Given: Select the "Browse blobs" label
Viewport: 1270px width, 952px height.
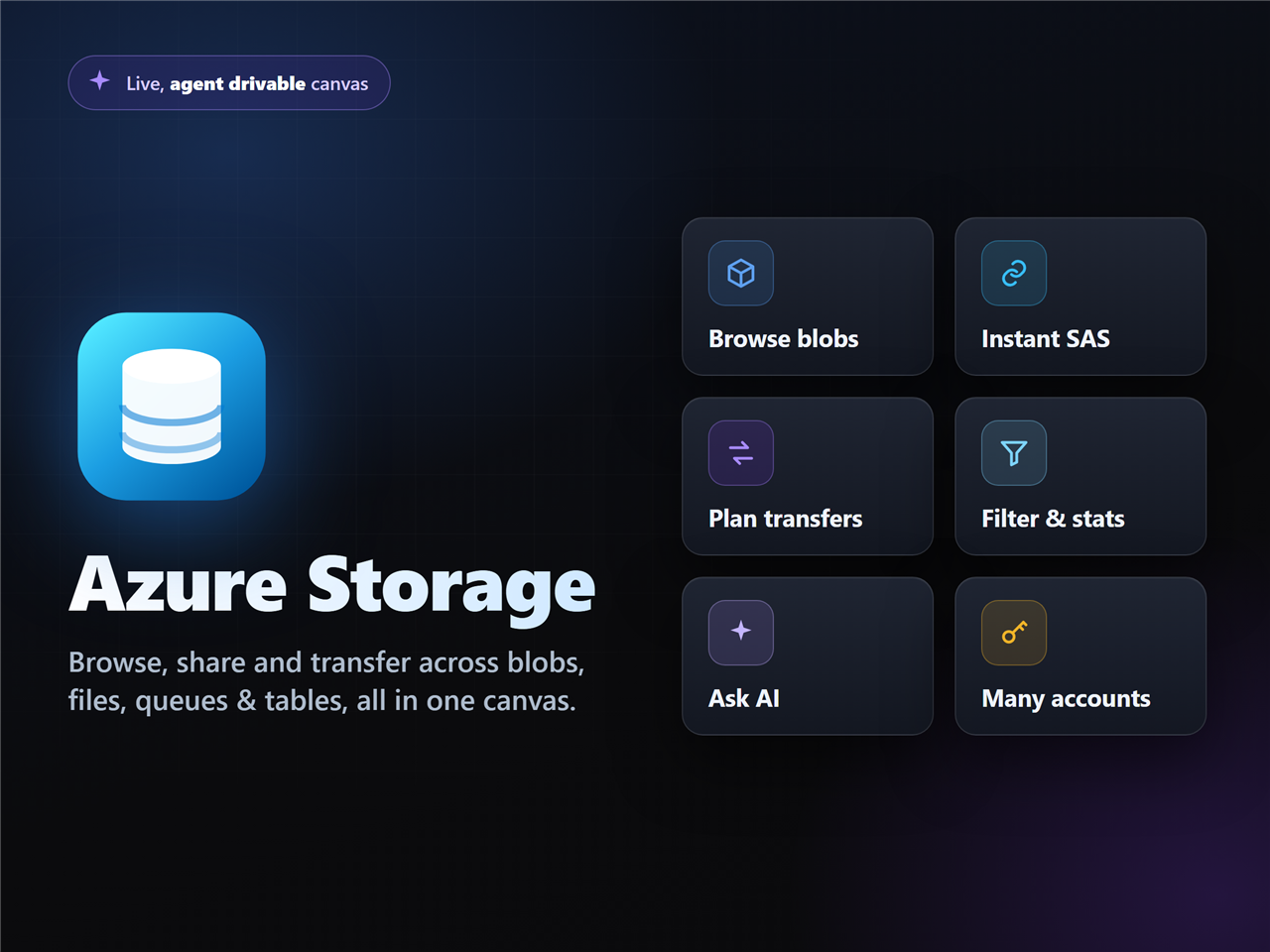Looking at the screenshot, I should (x=784, y=339).
